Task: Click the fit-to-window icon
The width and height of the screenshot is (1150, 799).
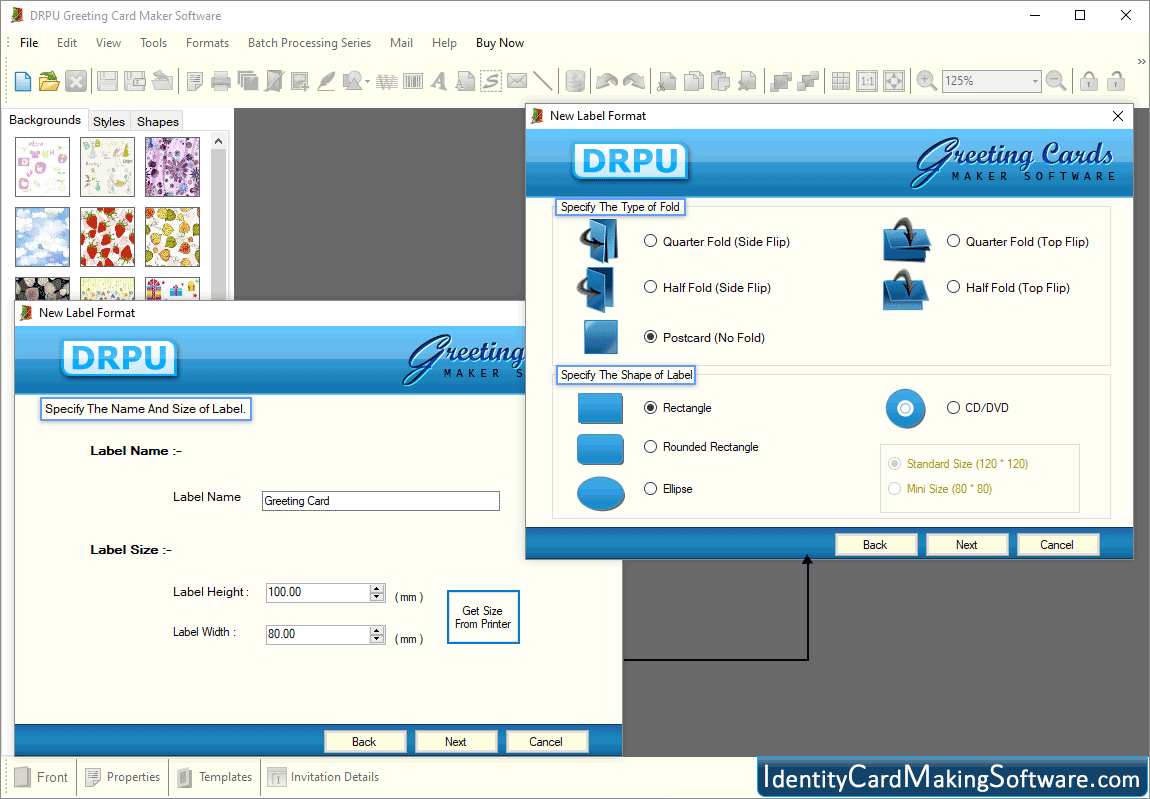Action: [893, 81]
